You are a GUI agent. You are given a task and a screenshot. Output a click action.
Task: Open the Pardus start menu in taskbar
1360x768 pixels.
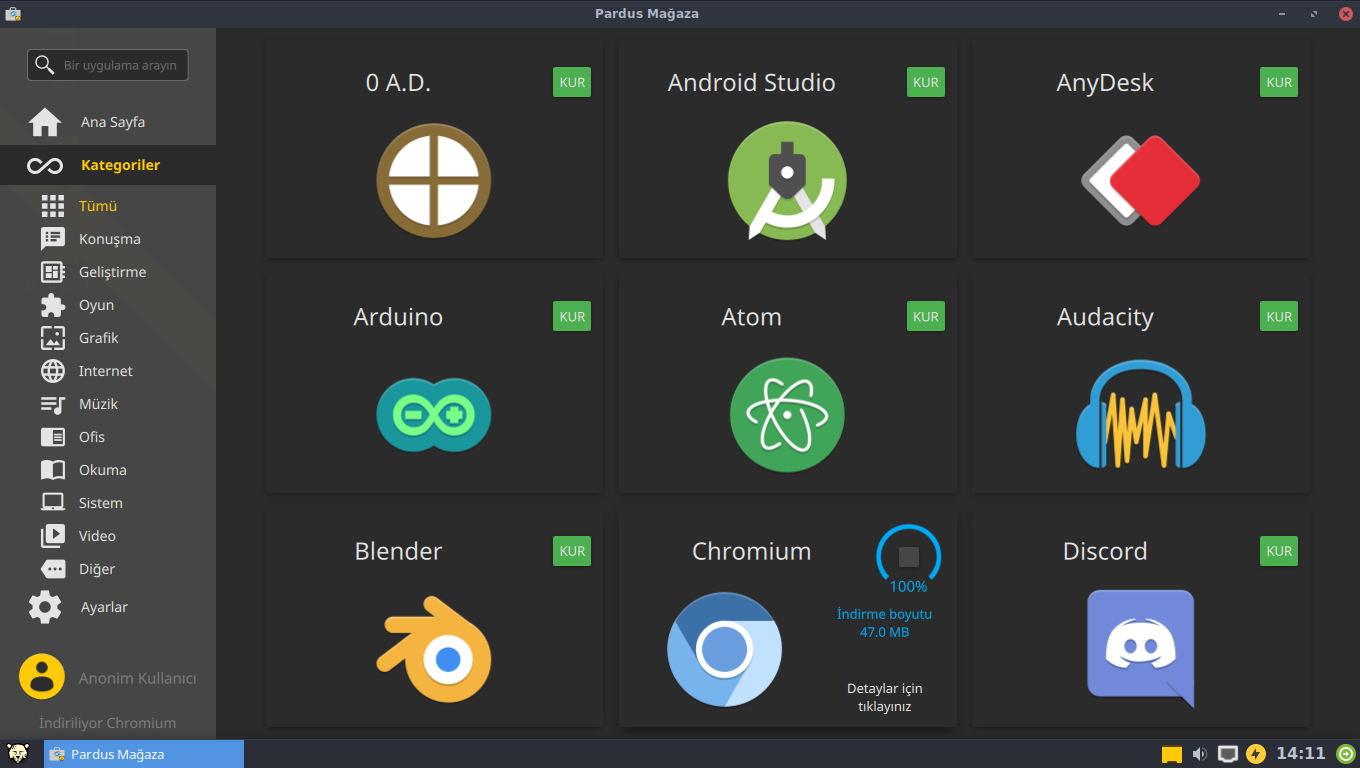17,754
